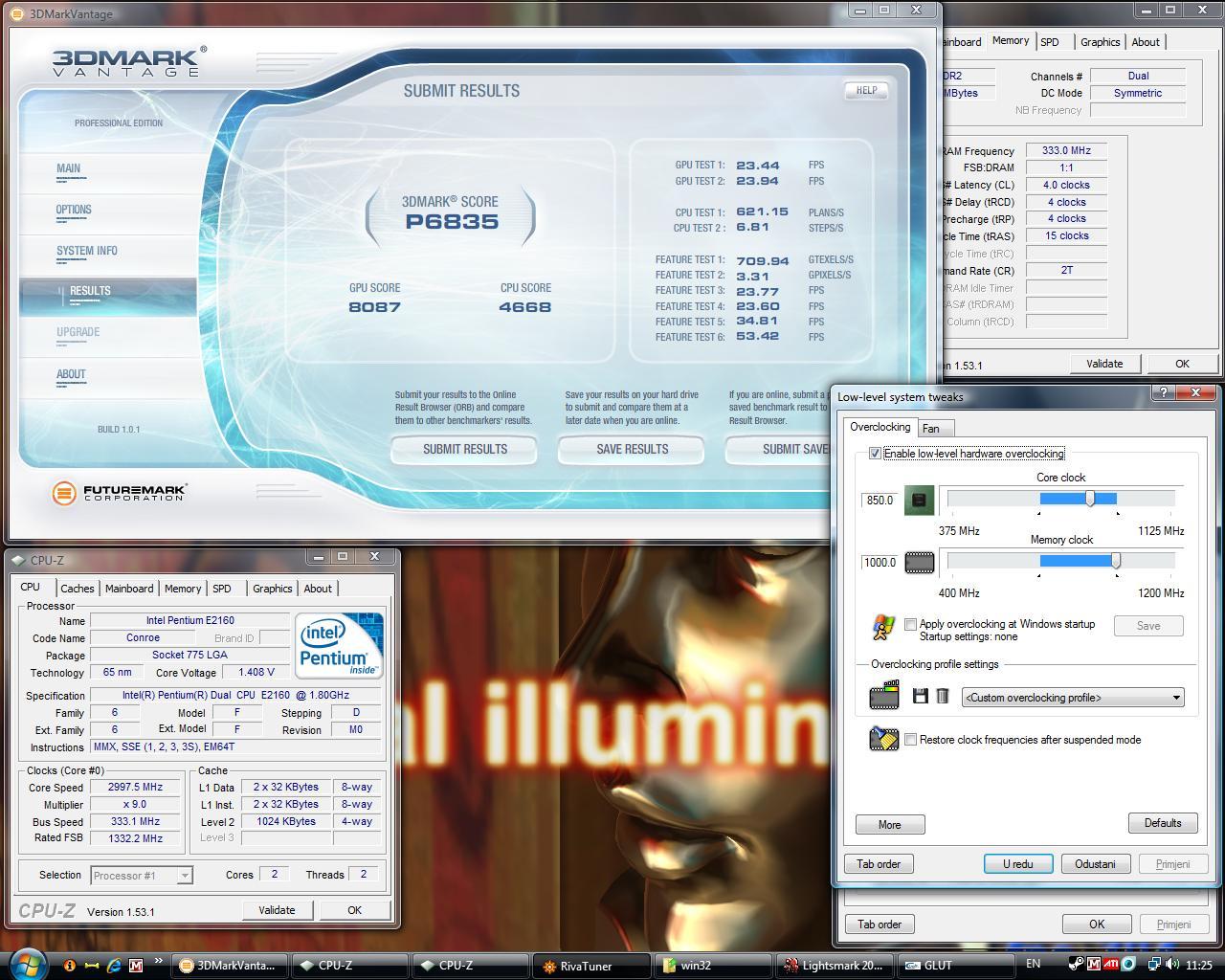Click the Windows startup runner icon
The height and width of the screenshot is (980, 1225).
click(x=883, y=628)
